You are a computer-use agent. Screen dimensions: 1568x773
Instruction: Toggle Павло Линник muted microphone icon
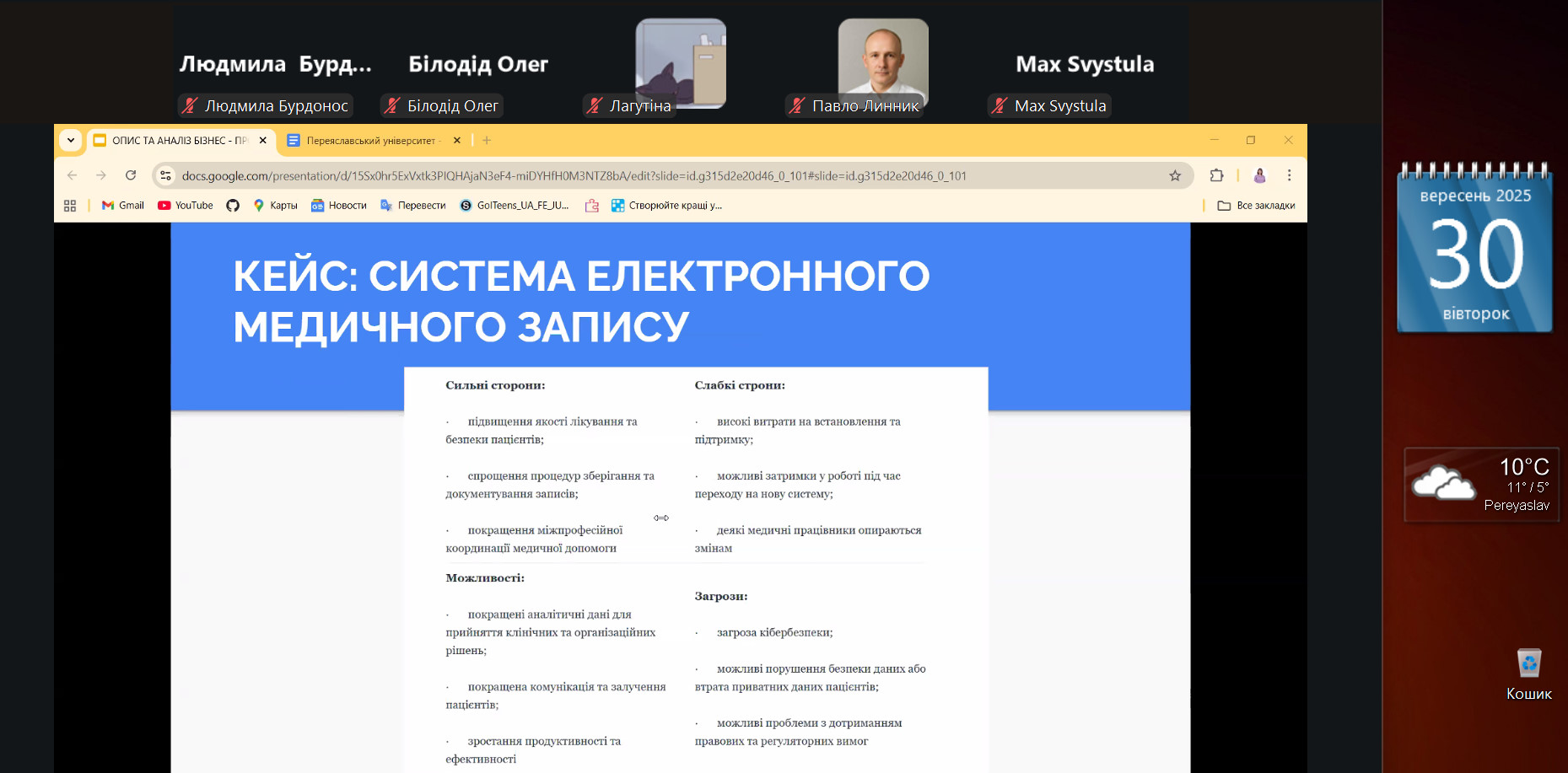pyautogui.click(x=797, y=106)
